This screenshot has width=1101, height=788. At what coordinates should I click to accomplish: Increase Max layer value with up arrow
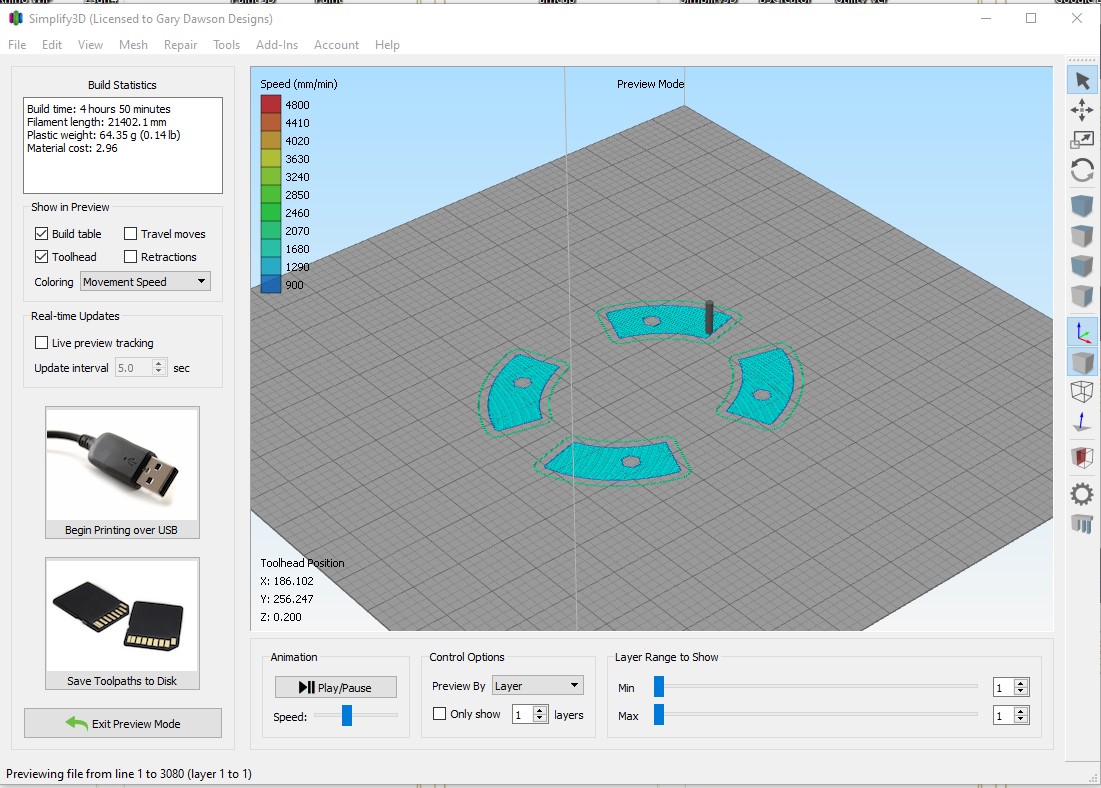[x=1022, y=711]
